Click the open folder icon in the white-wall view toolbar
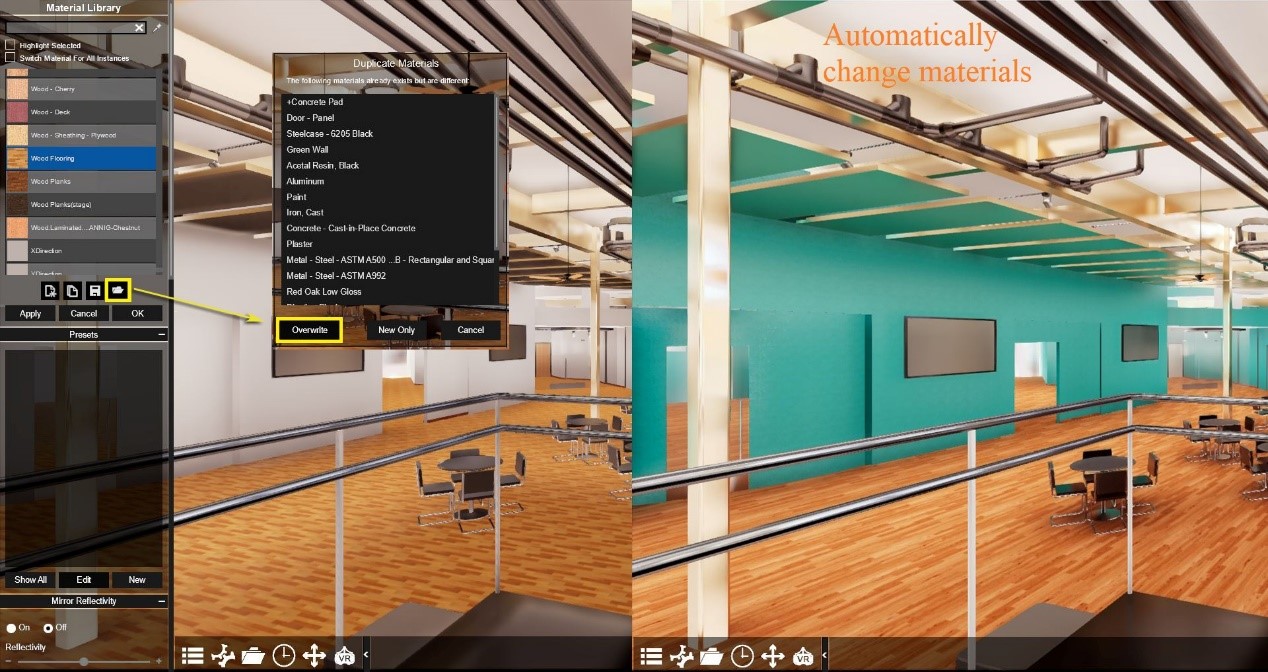The width and height of the screenshot is (1268, 672). pos(253,655)
